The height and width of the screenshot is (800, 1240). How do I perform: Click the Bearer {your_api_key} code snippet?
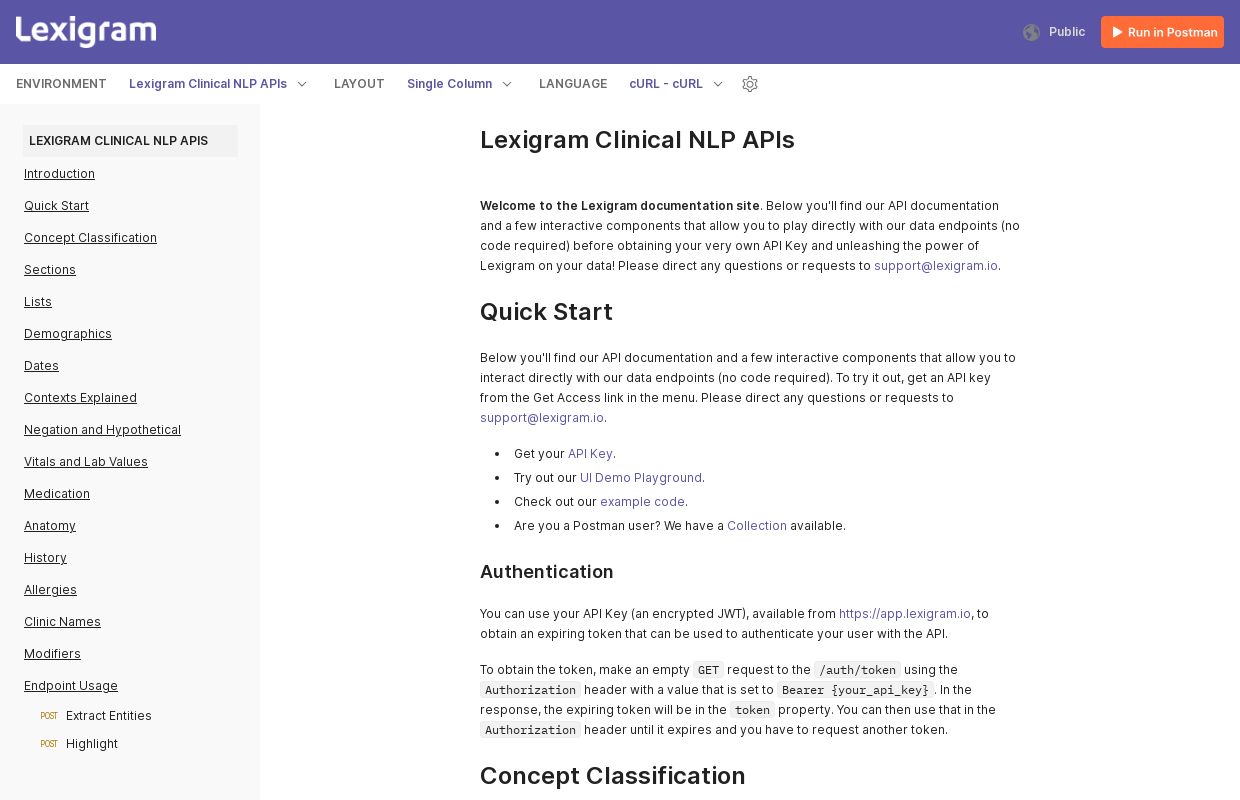click(856, 690)
